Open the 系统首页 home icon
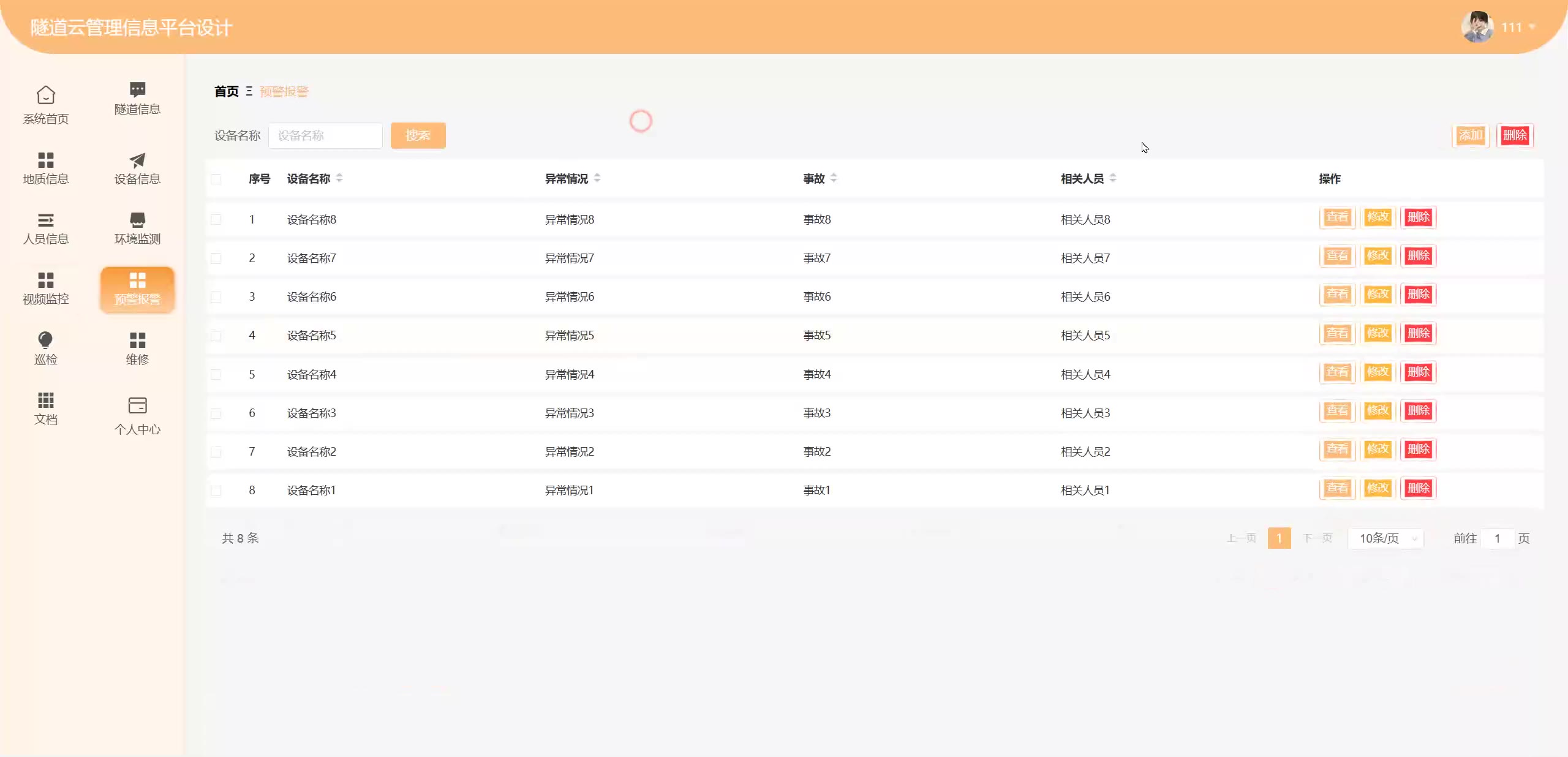The height and width of the screenshot is (757, 1568). (46, 95)
